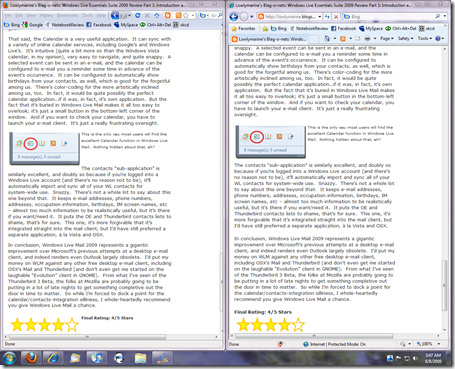Open a new tab in Internet Explorer
This screenshot has width=455, height=369.
point(313,39)
